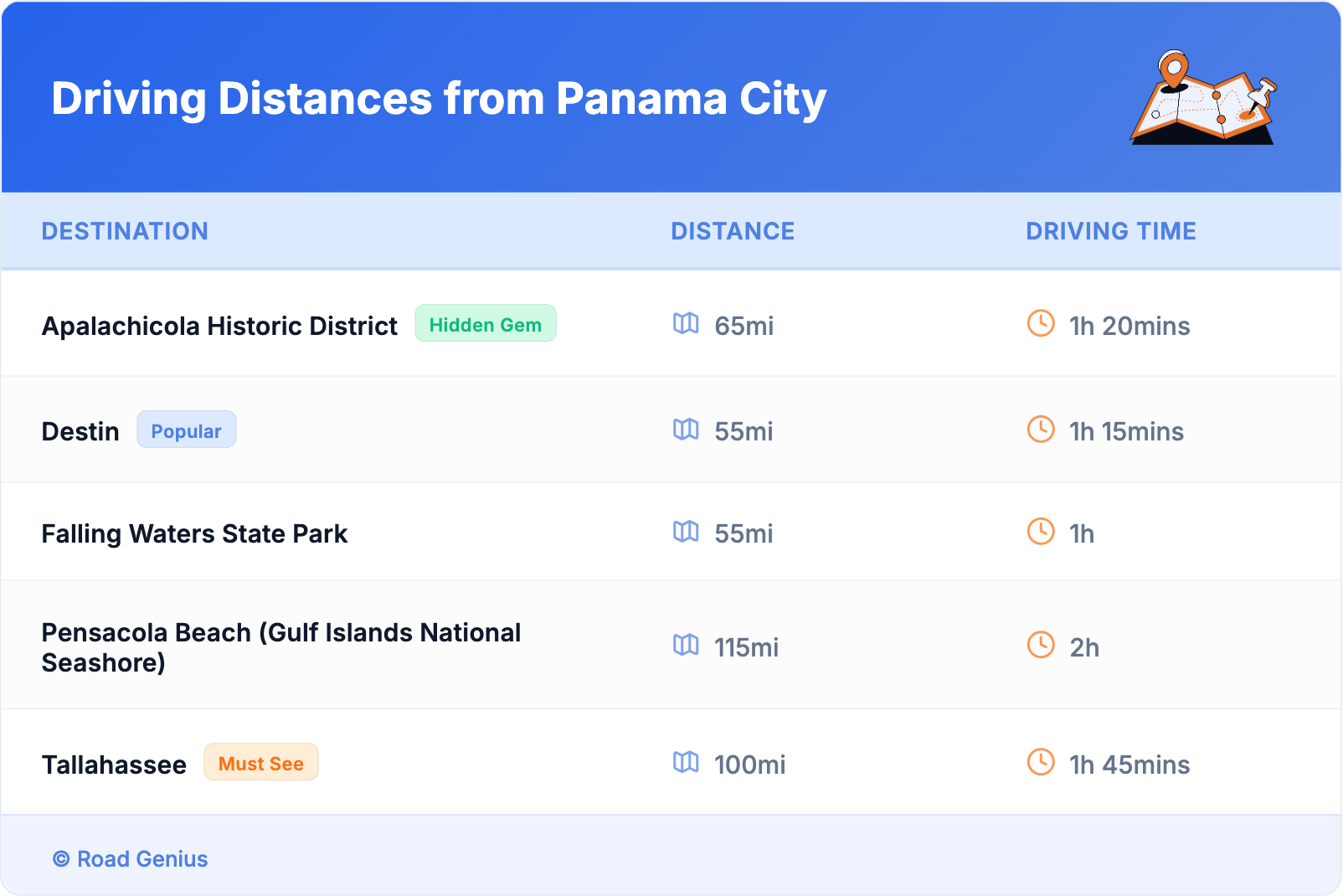Click the Distance column header
Screen dimensions: 1343x896
tap(733, 231)
